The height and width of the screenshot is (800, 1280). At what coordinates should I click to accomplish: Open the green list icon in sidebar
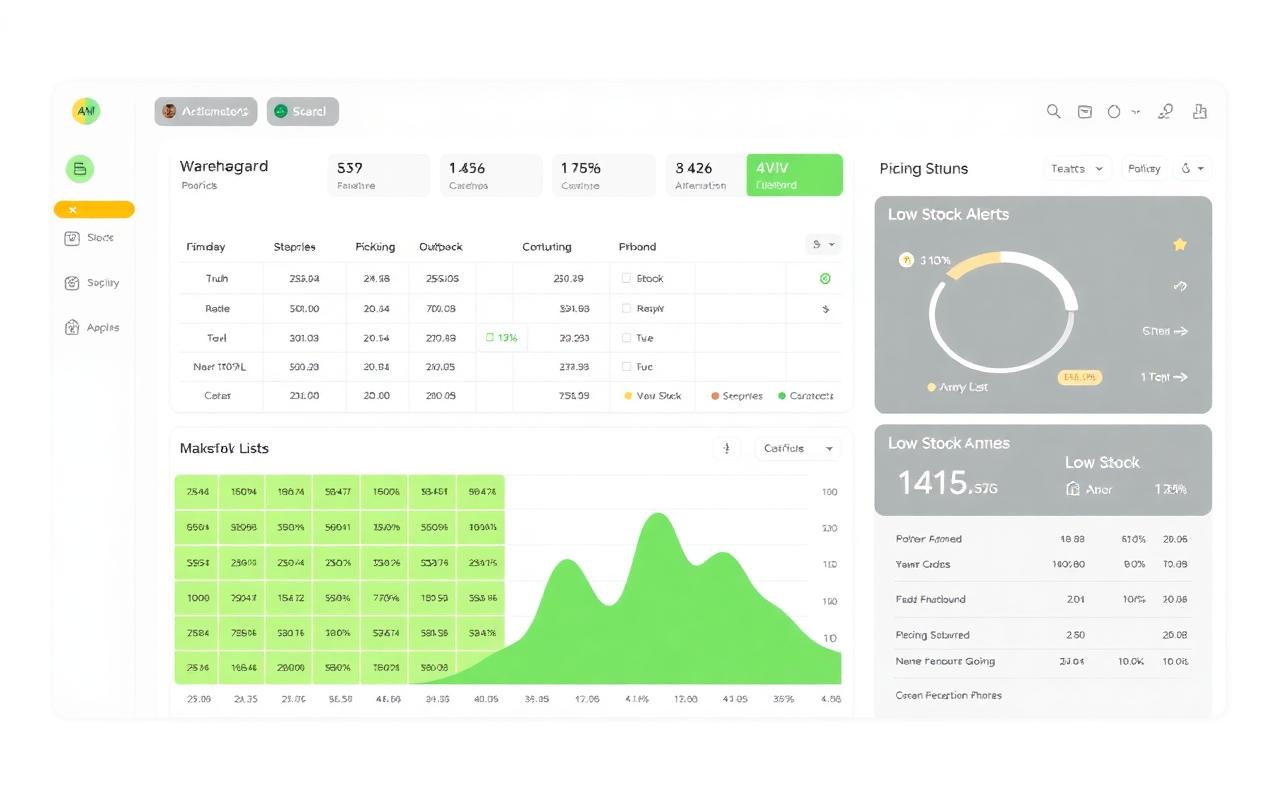80,169
